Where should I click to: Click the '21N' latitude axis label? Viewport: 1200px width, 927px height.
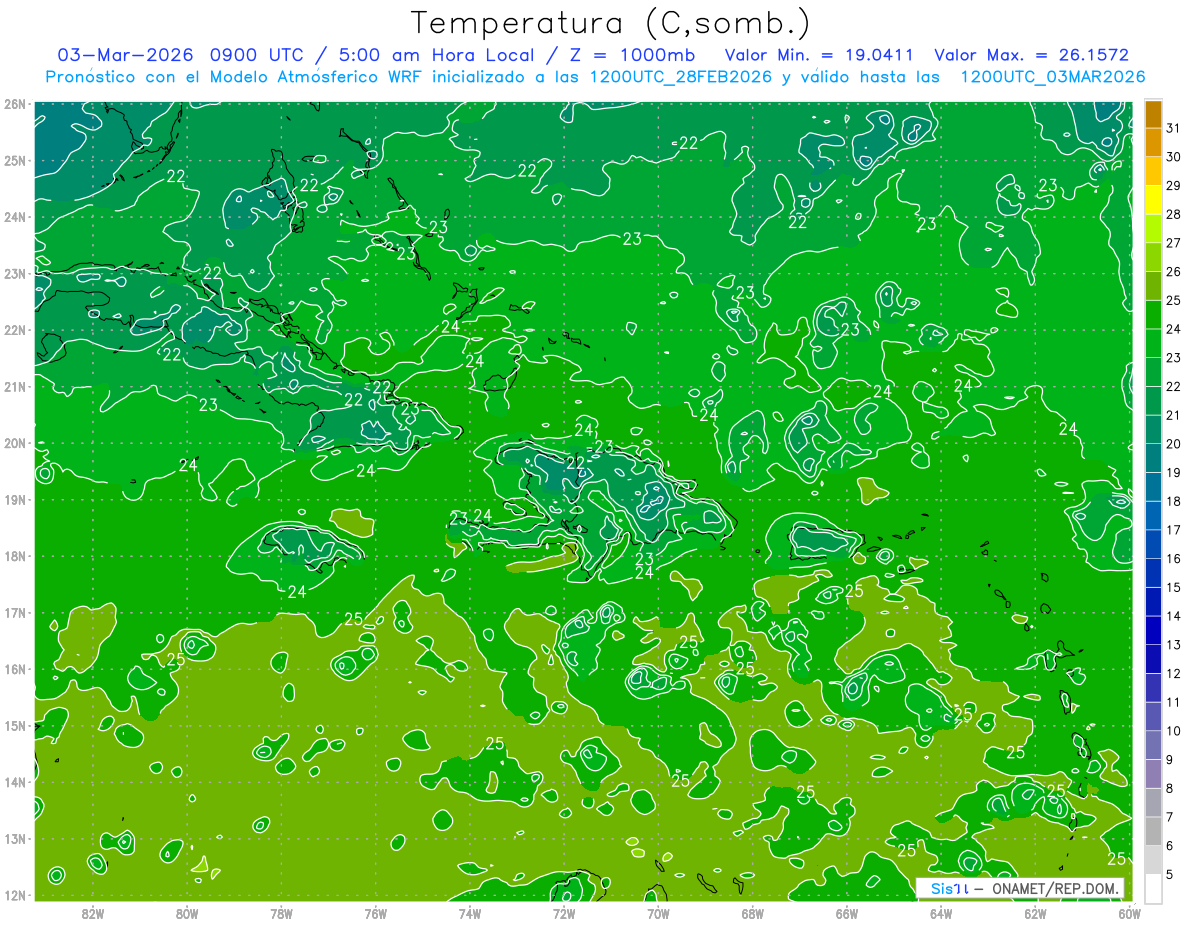pos(14,387)
